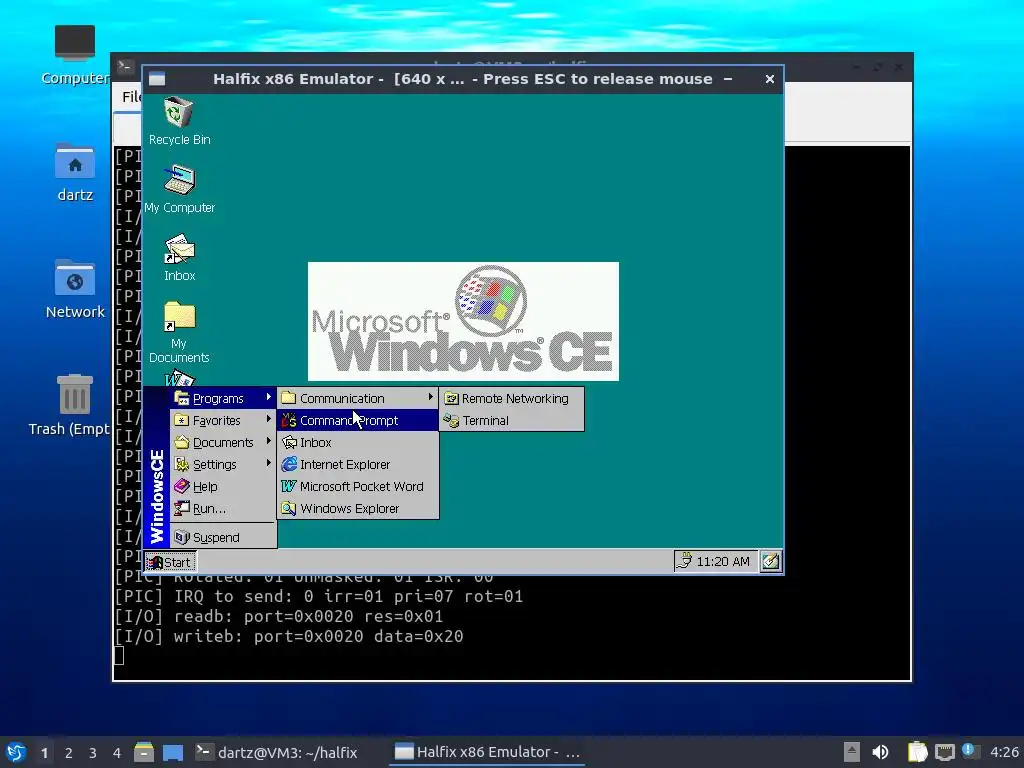Open the dartz home folder icon
This screenshot has width=1024, height=768.
tap(74, 172)
